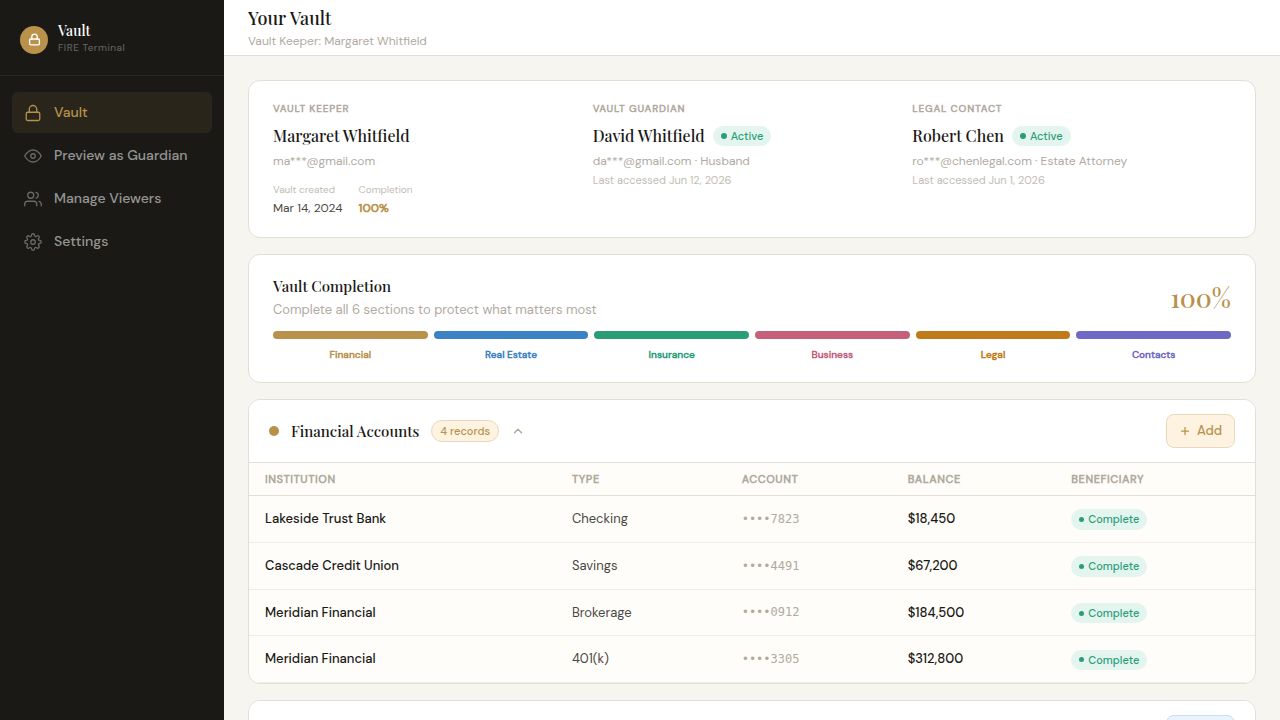Click the Savings account type cell

594,565
